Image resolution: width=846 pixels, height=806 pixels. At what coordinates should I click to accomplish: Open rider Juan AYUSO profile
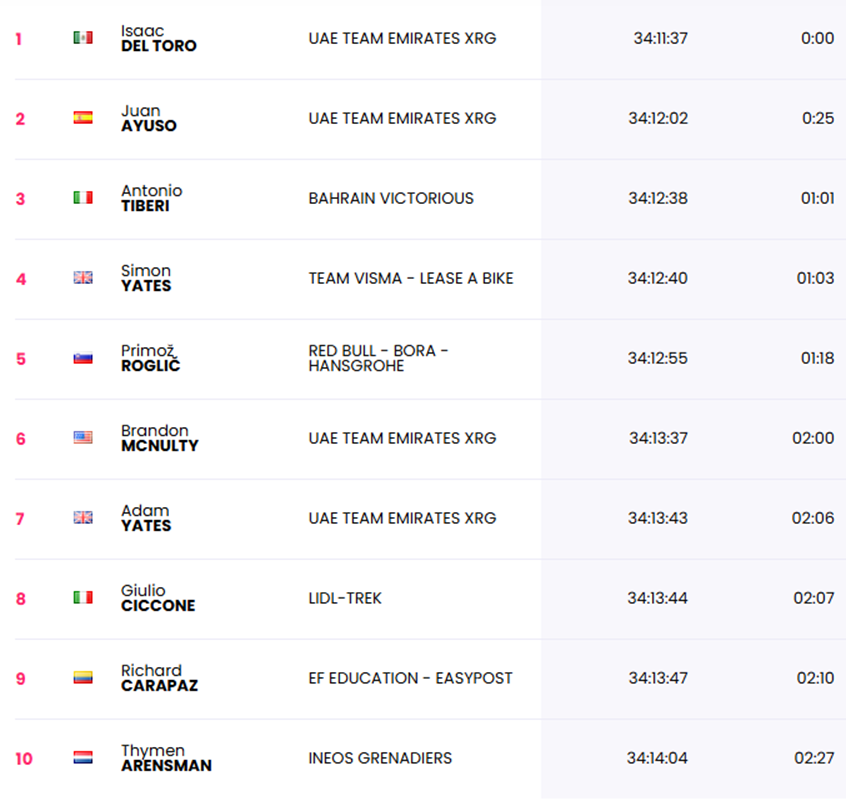[x=149, y=118]
